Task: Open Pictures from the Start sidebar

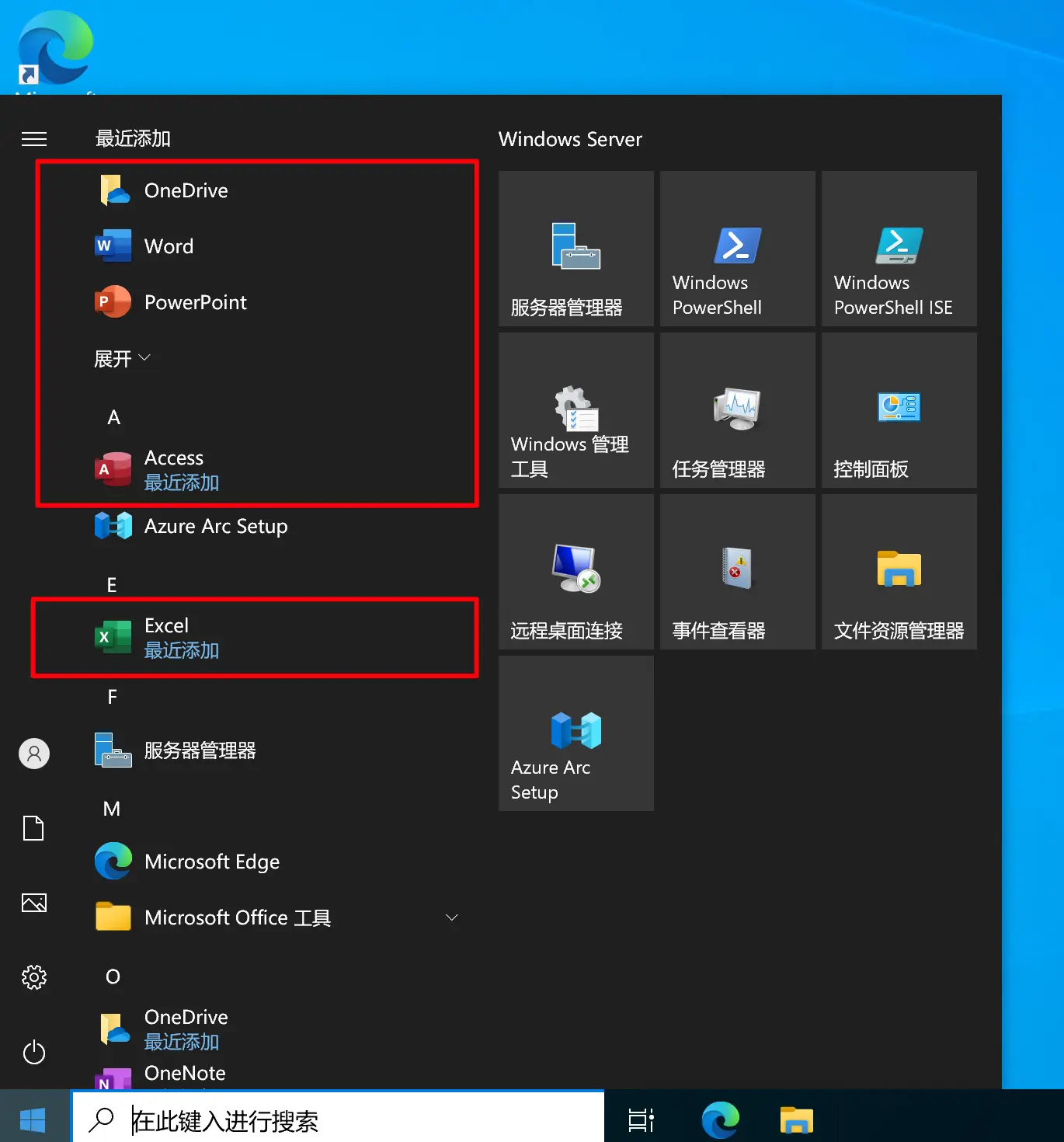Action: click(x=34, y=903)
